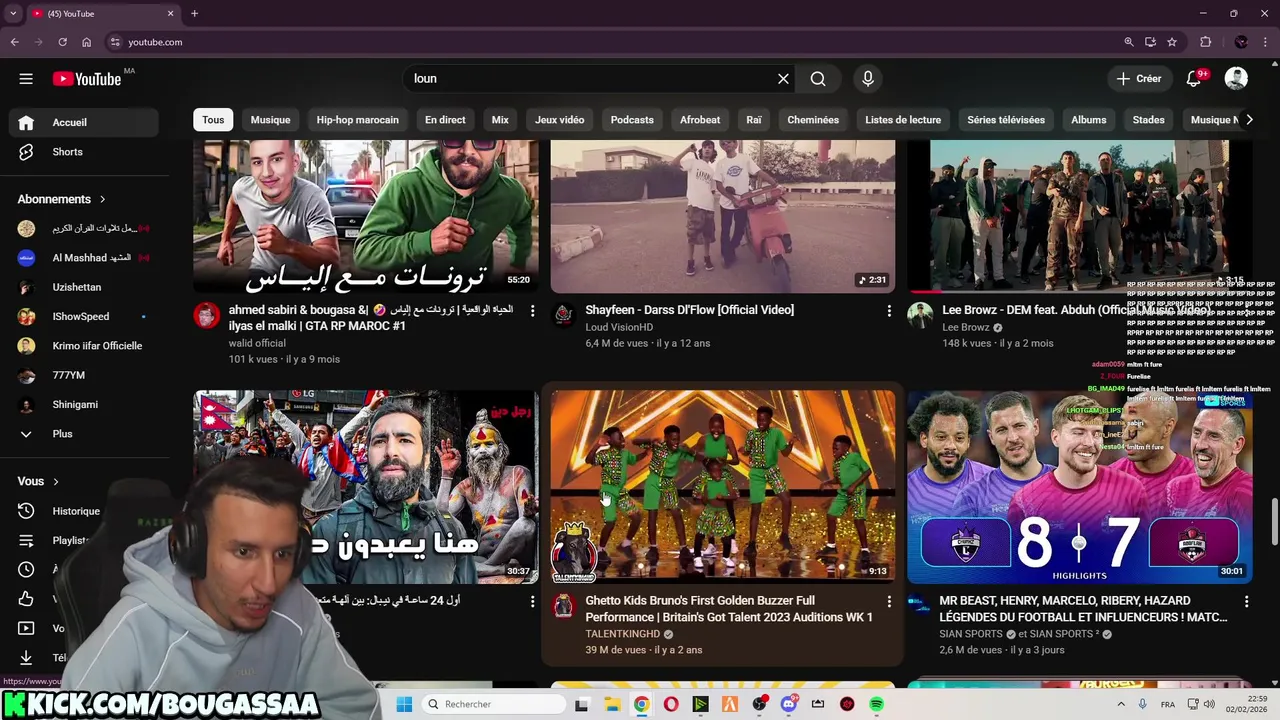Select the Podcasts chip
The height and width of the screenshot is (720, 1280).
[x=632, y=120]
